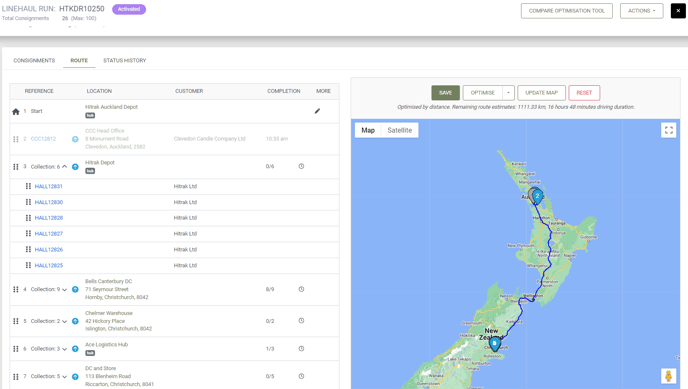The height and width of the screenshot is (389, 688).
Task: Click drag handle for Collection: 2 row
Action: 16,321
